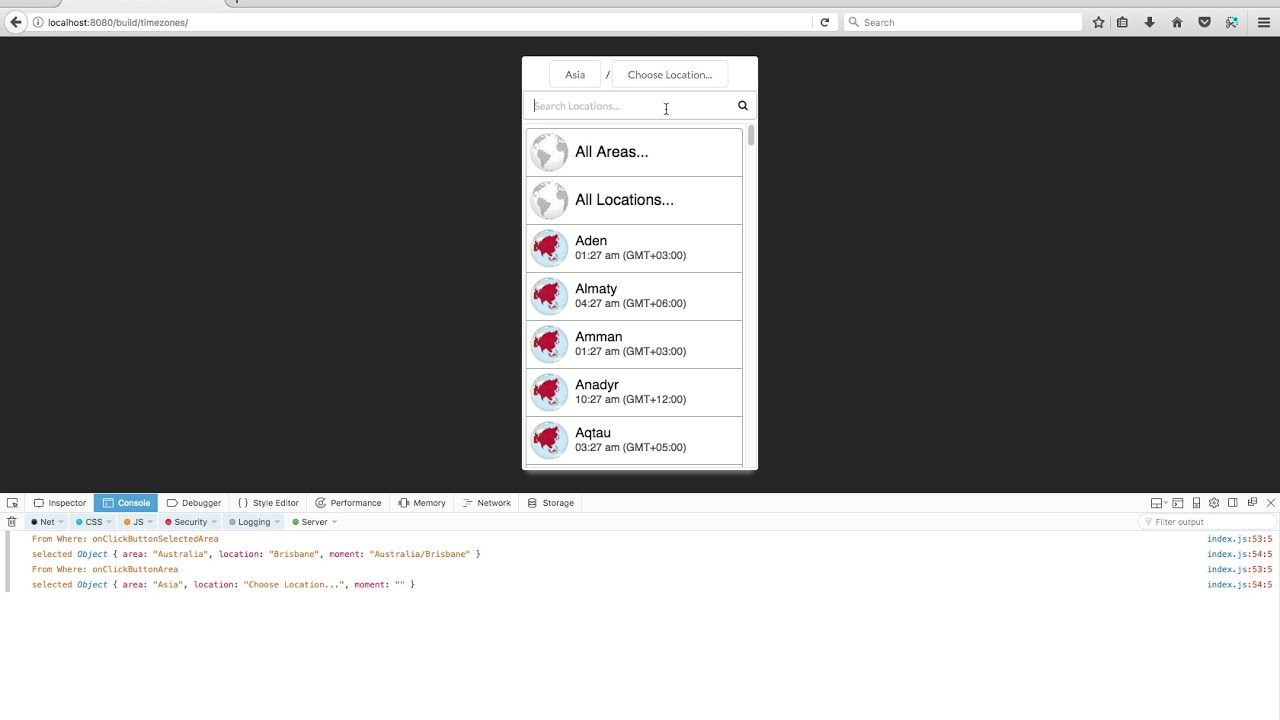The height and width of the screenshot is (720, 1280).
Task: Click the search magnifier in locations field
Action: (743, 106)
